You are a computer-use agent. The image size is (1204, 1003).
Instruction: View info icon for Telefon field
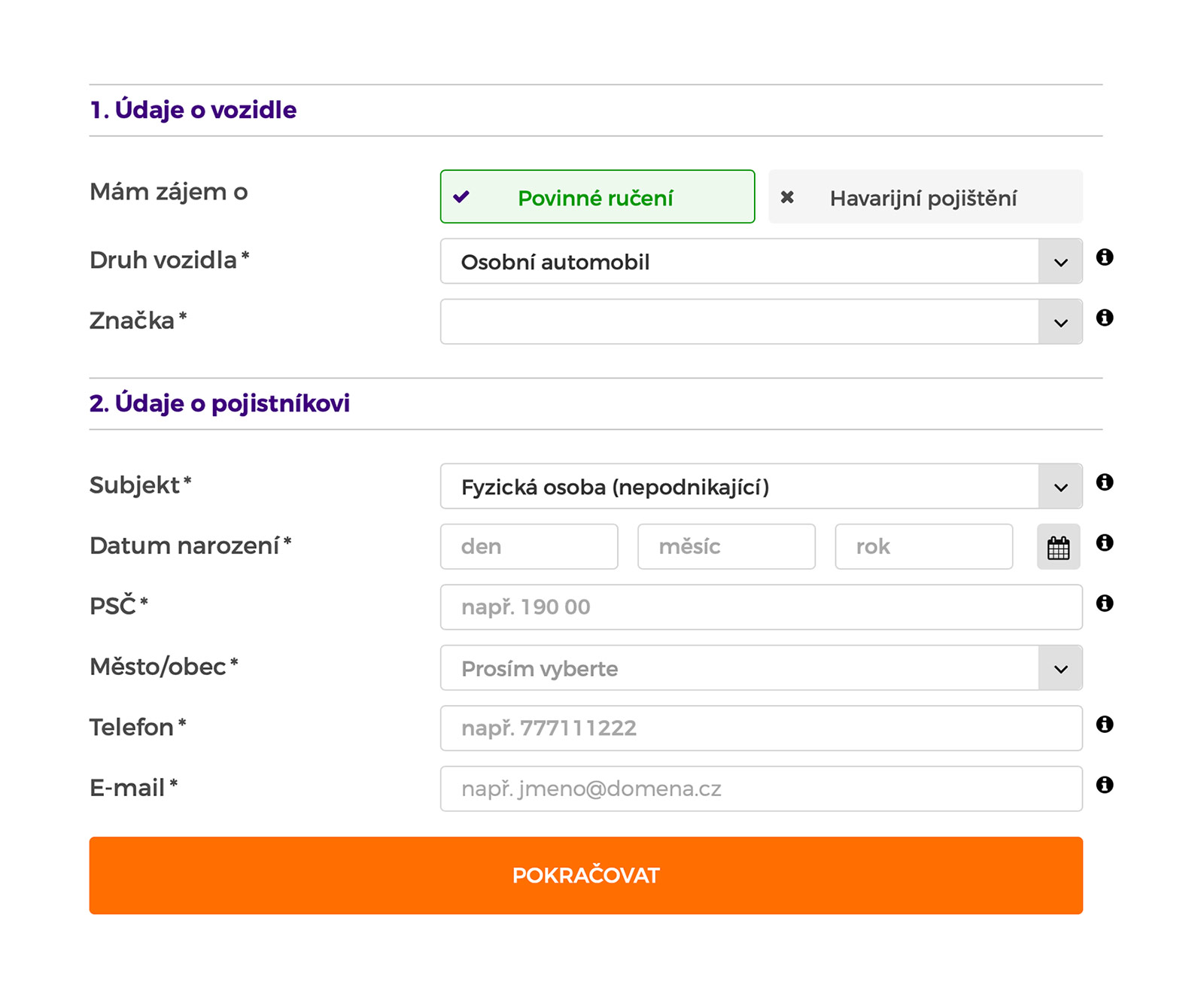click(1104, 725)
